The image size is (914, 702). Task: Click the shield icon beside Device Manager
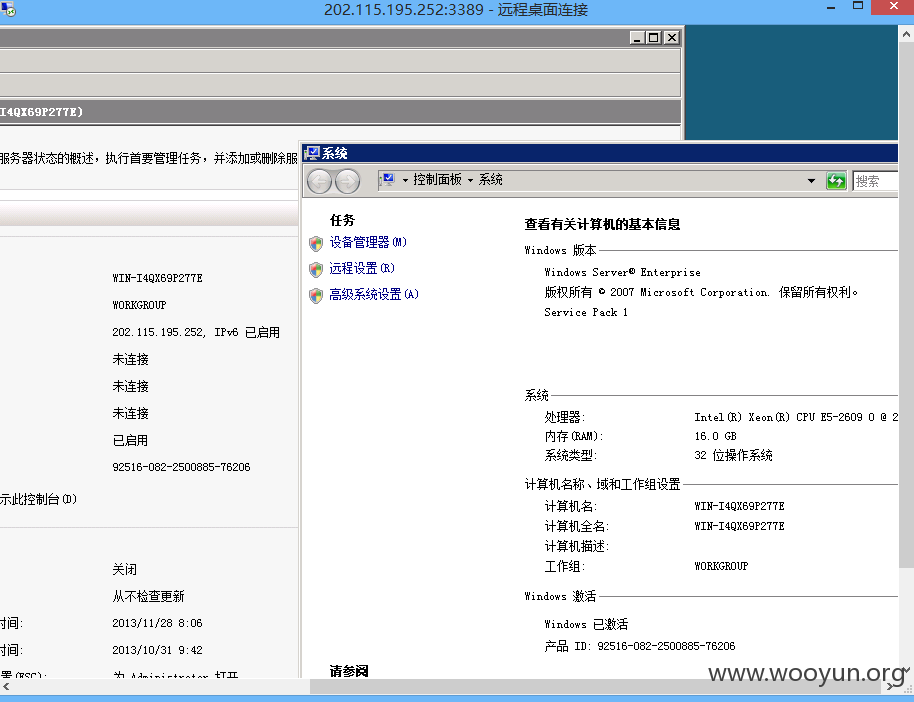(x=316, y=243)
